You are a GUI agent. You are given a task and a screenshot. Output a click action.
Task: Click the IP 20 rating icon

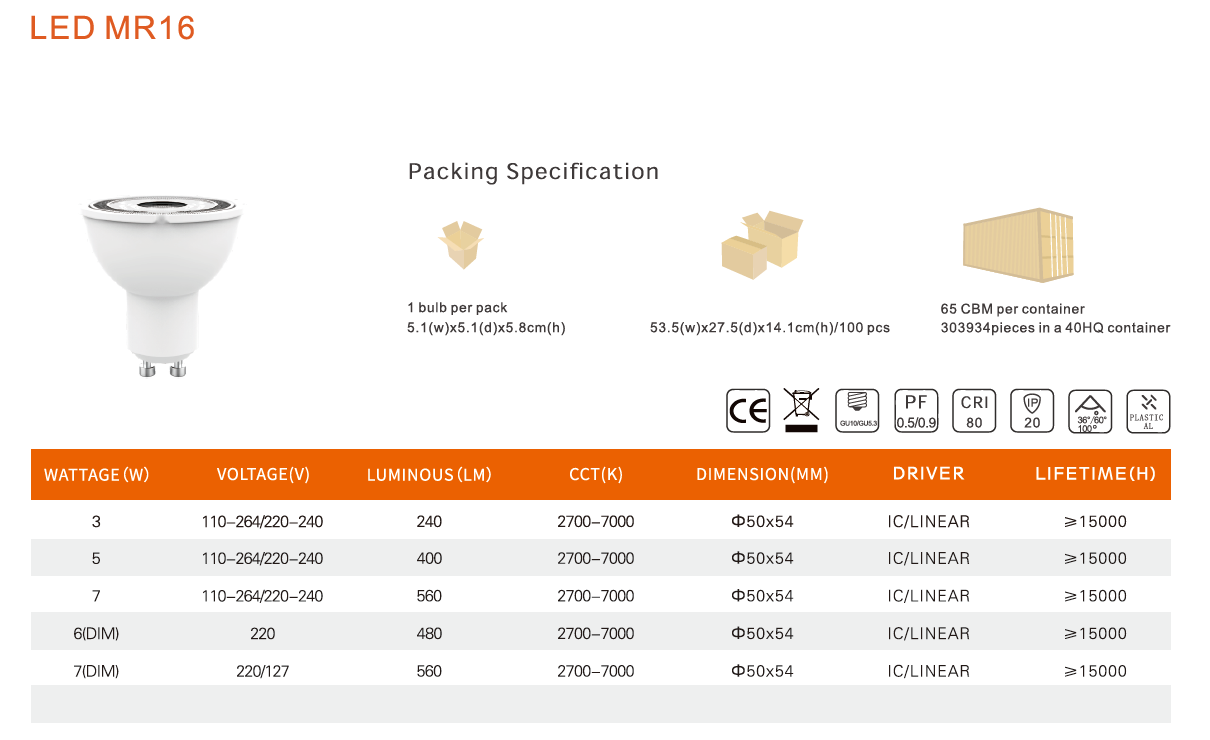click(1032, 411)
